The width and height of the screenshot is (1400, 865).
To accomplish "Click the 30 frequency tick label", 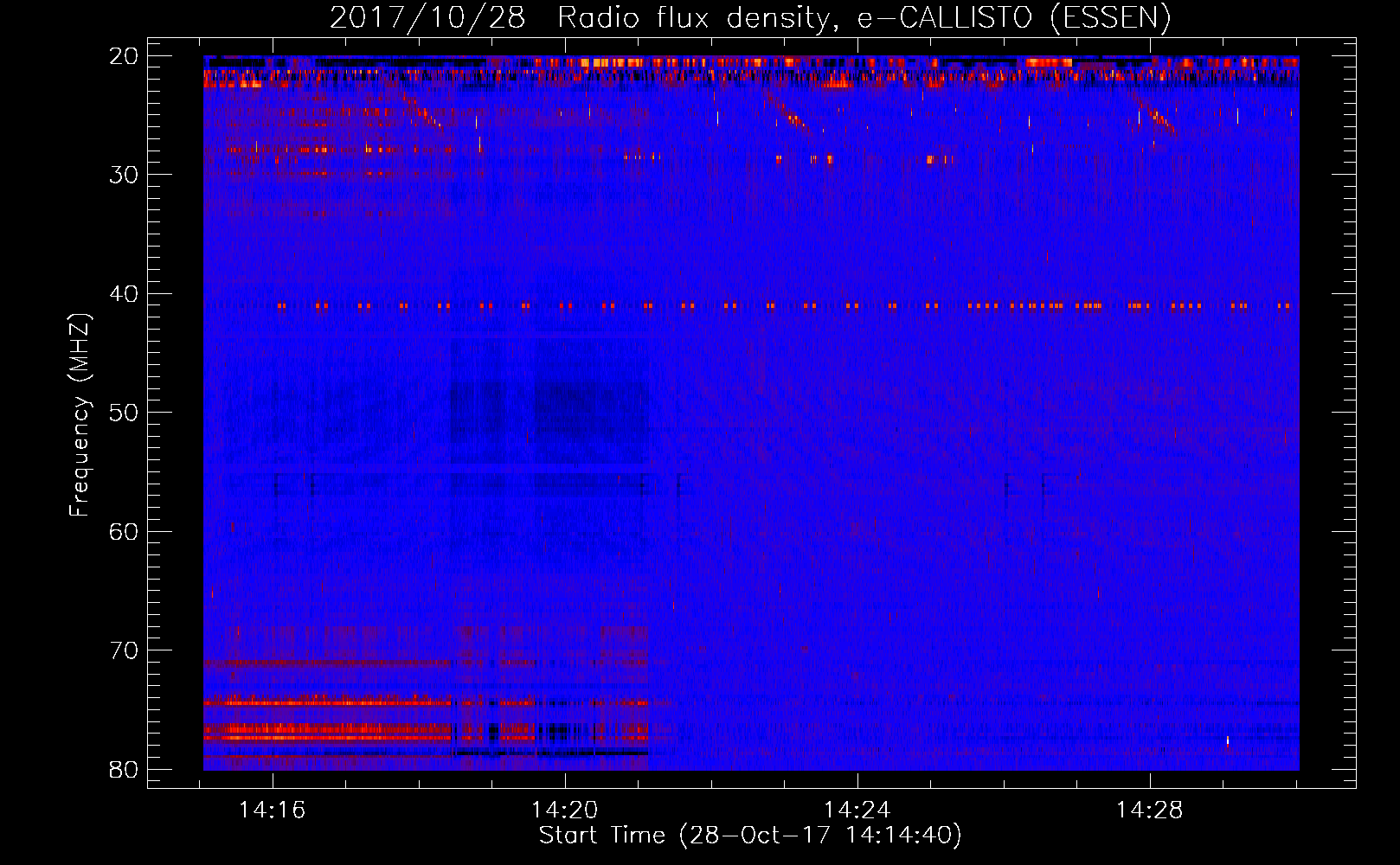I will click(124, 175).
